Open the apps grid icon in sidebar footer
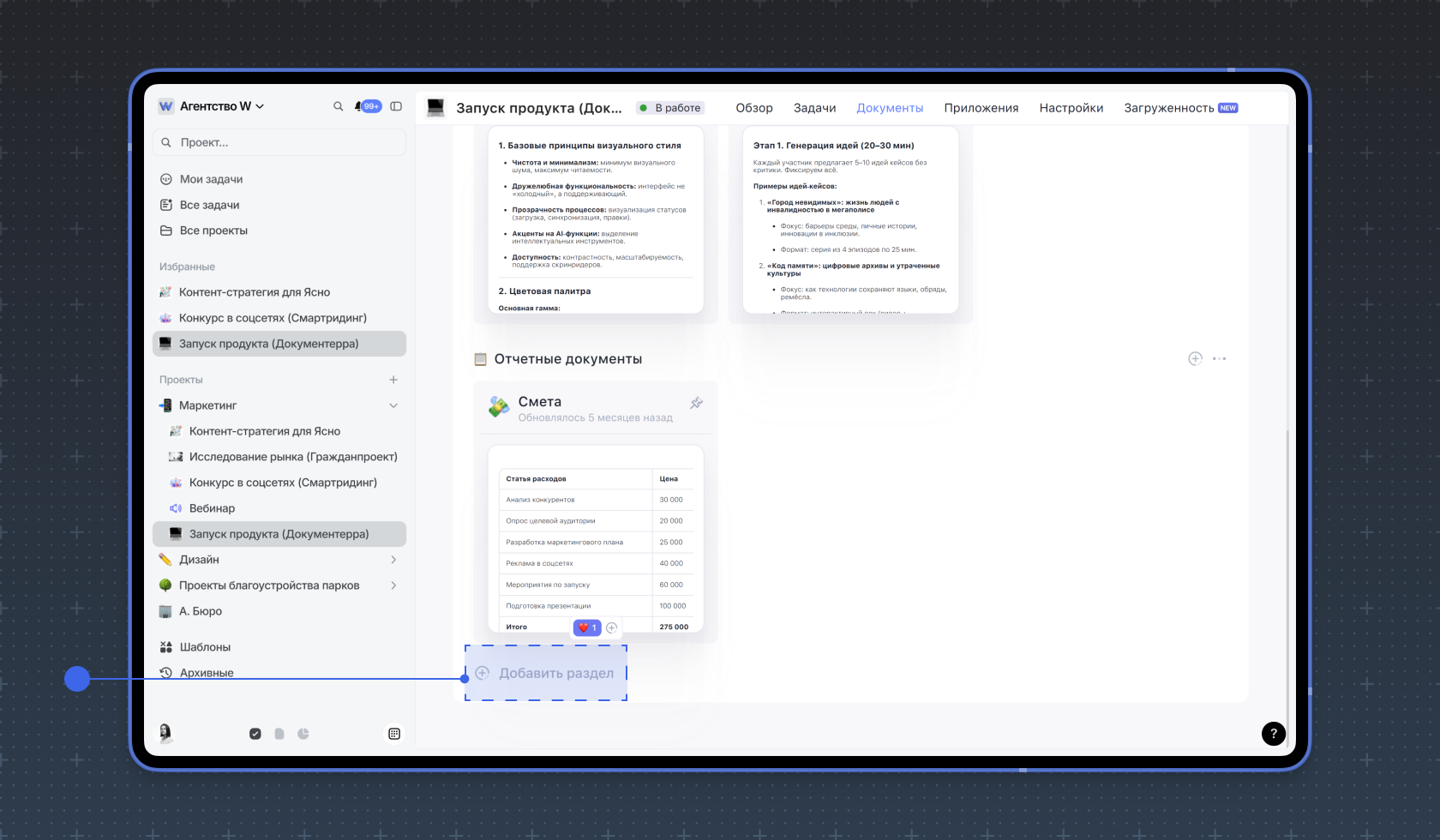The image size is (1440, 840). click(x=394, y=734)
